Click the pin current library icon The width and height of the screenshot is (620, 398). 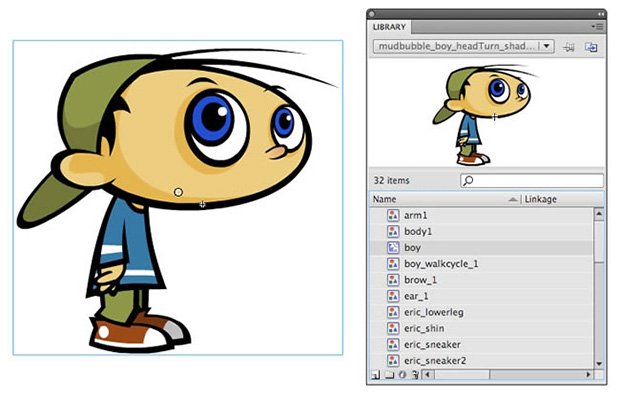tap(569, 47)
